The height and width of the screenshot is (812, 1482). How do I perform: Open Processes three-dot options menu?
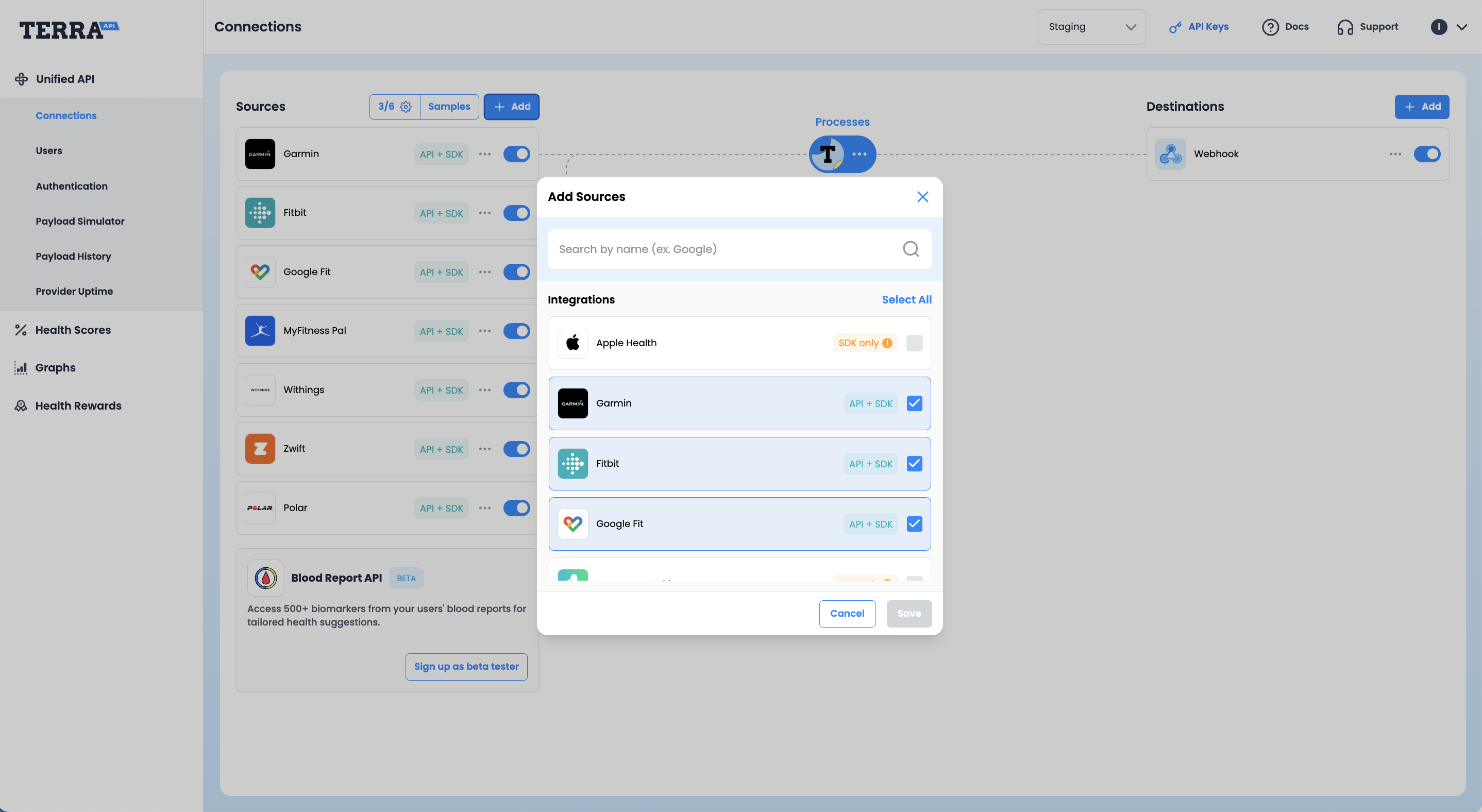click(x=860, y=154)
